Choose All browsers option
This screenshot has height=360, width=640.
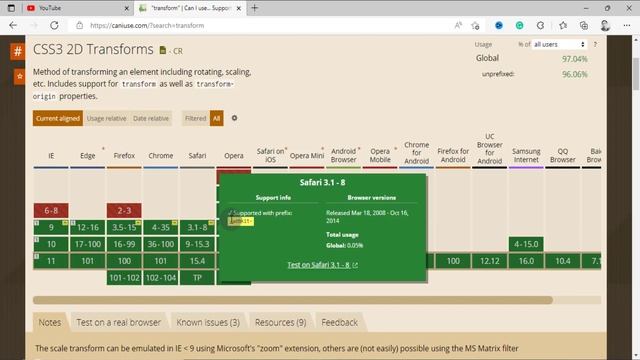(x=216, y=118)
